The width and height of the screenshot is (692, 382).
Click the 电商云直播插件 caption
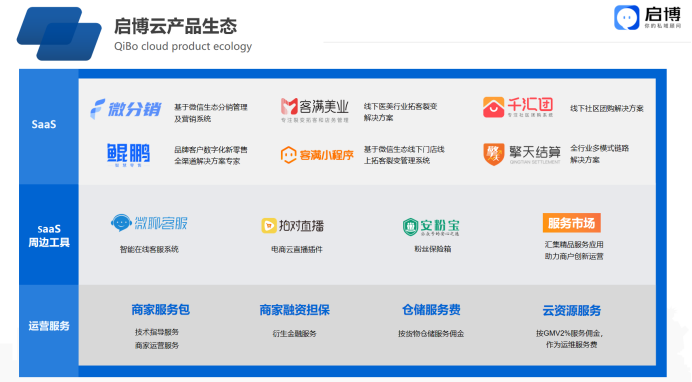coord(297,250)
